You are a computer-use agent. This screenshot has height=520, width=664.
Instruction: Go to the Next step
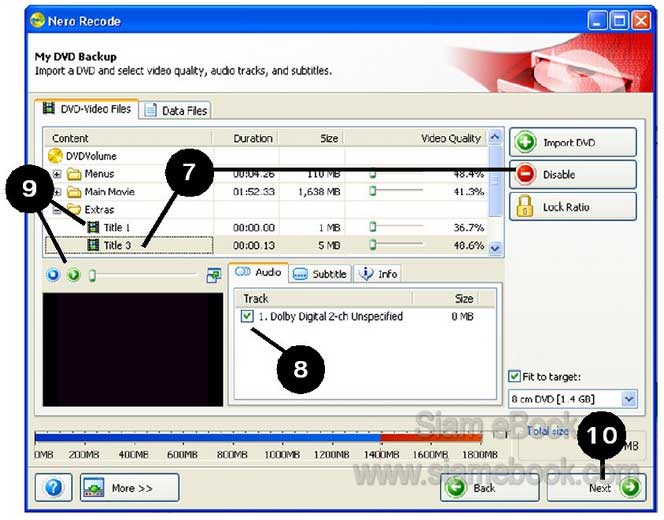pyautogui.click(x=596, y=488)
